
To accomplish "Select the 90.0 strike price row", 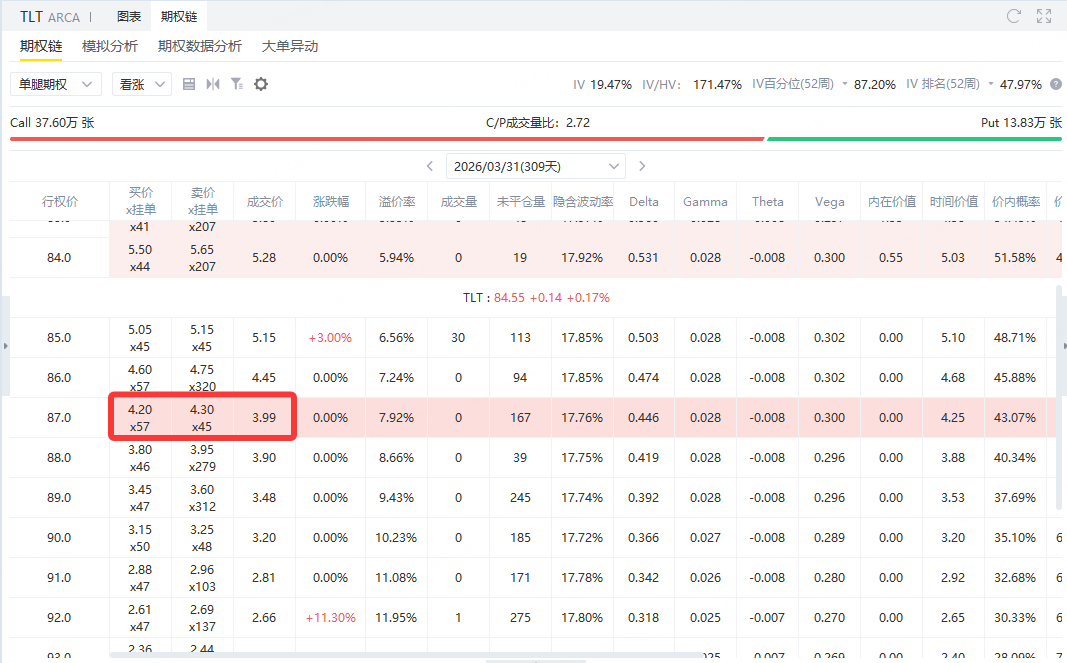I will click(x=59, y=538).
